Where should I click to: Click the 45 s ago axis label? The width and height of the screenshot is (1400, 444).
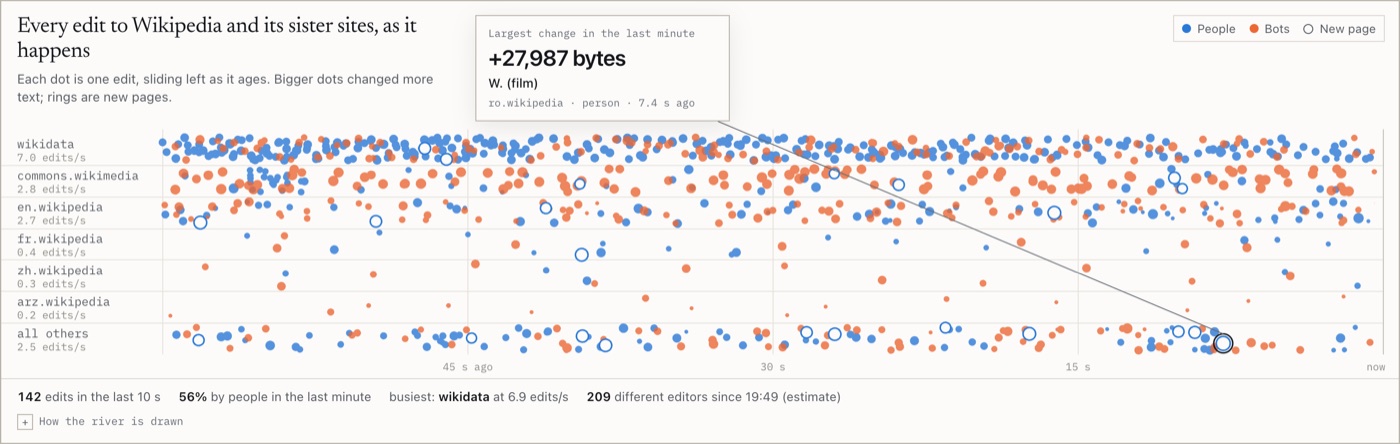pos(468,367)
